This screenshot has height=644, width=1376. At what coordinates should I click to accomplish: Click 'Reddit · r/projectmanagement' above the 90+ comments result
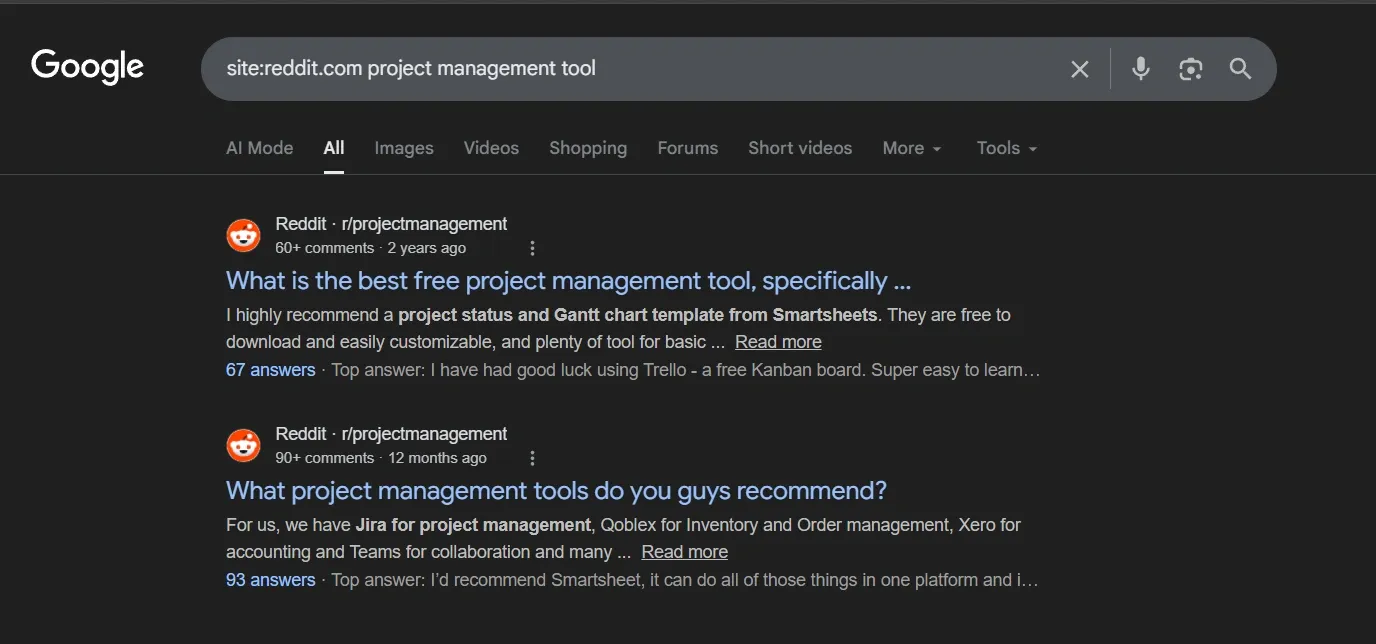coord(391,434)
